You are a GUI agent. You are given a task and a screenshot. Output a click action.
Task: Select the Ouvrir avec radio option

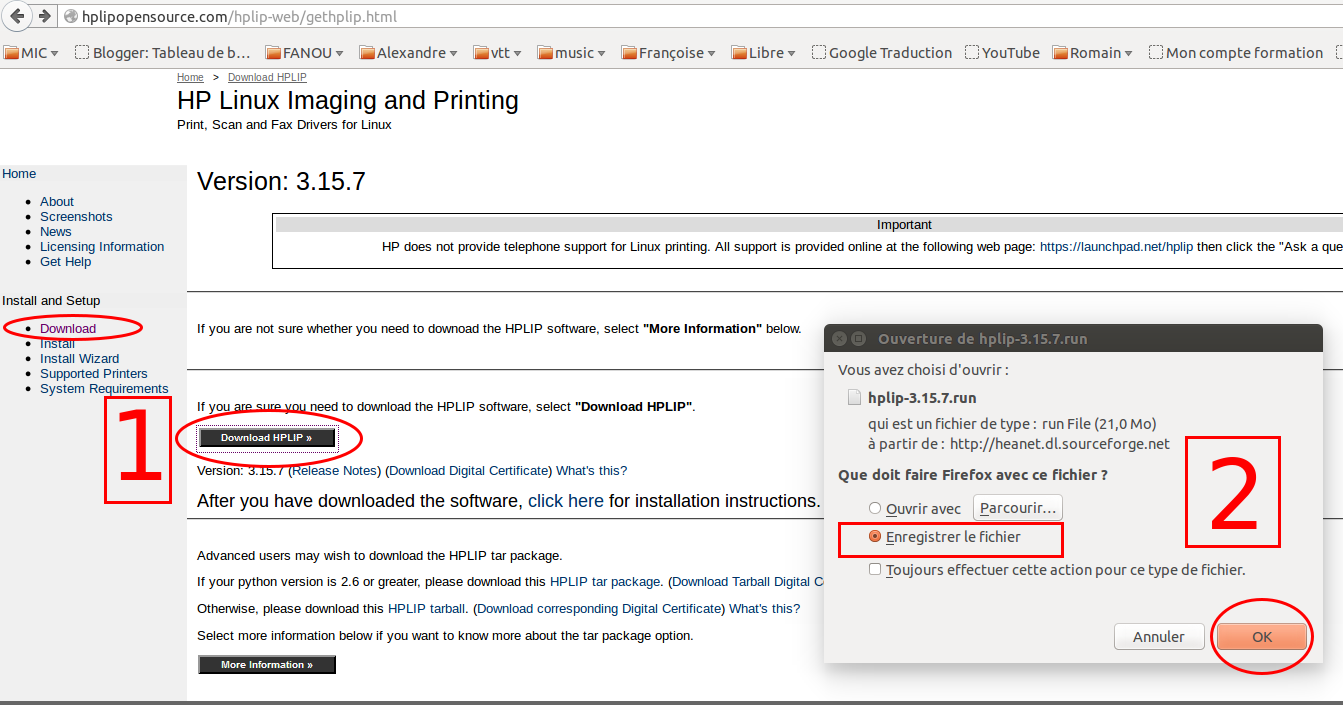tap(875, 509)
